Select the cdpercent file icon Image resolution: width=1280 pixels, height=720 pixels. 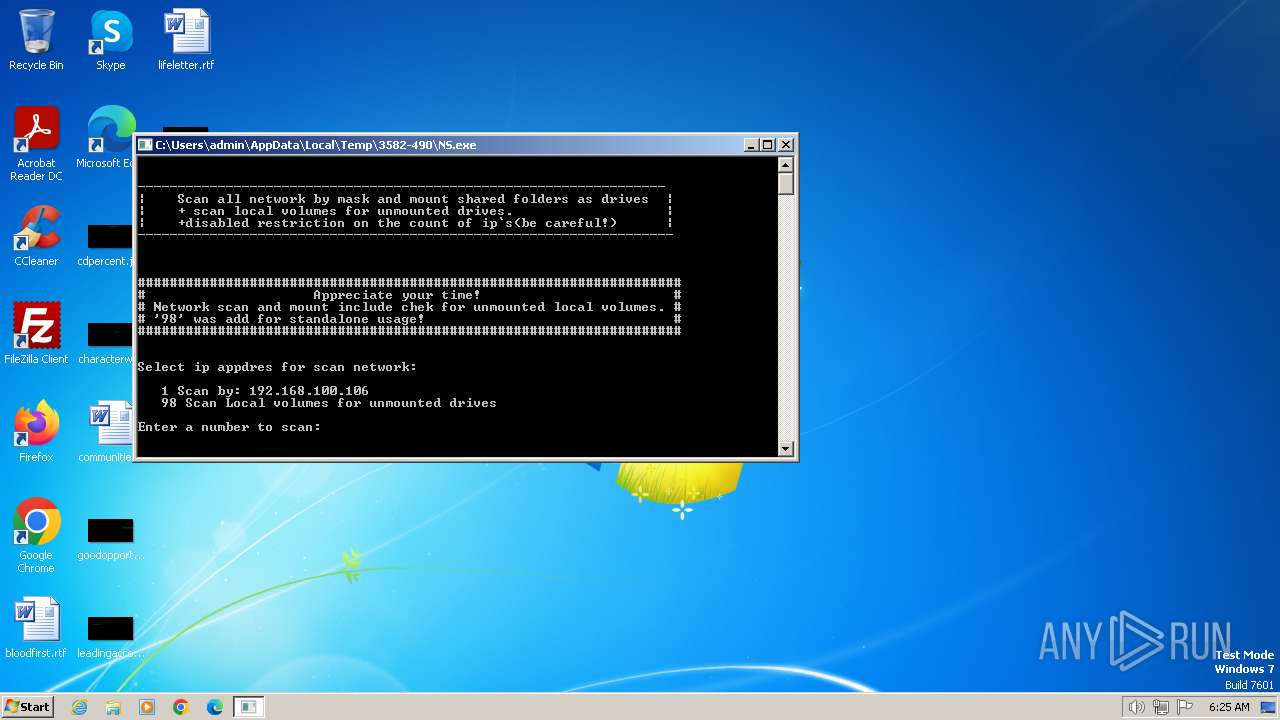click(x=108, y=244)
